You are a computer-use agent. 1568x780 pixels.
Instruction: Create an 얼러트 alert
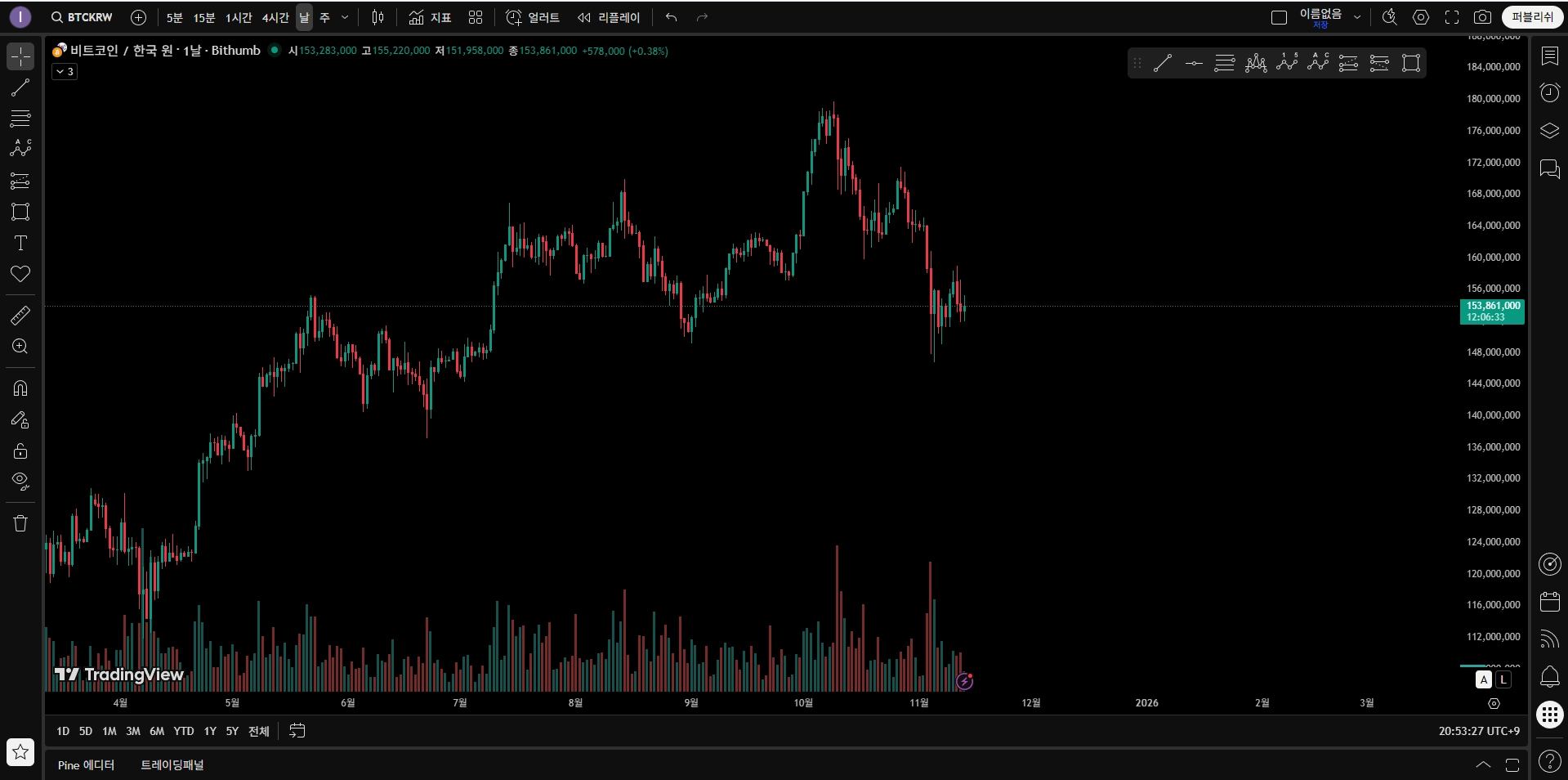point(533,17)
